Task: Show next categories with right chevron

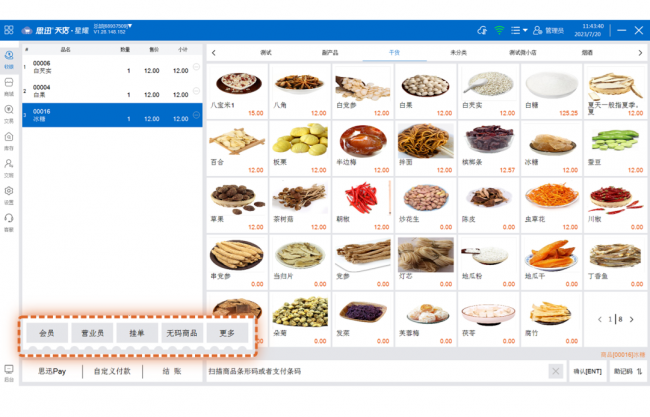Action: point(640,53)
